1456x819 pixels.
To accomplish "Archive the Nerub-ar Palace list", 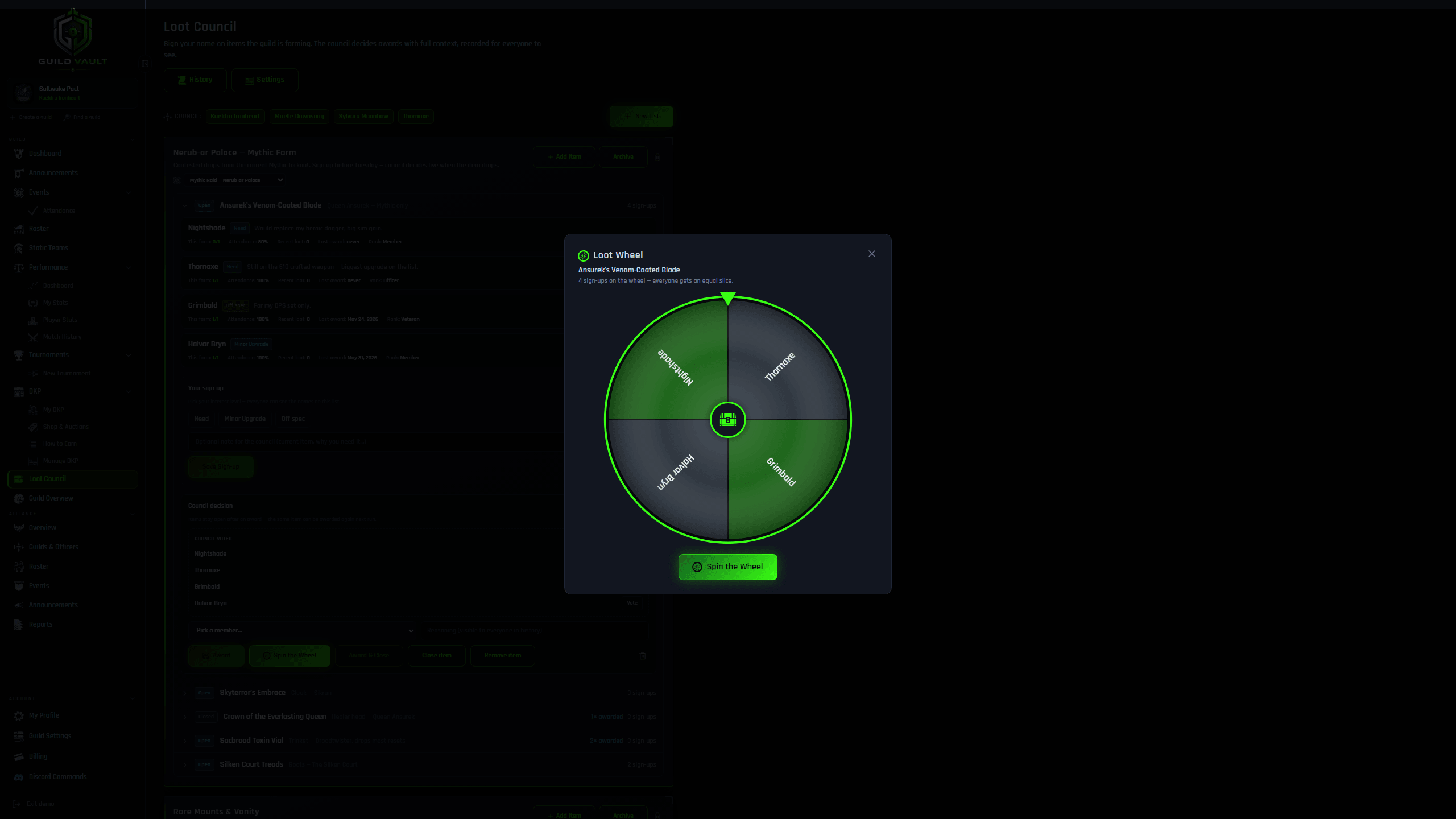I will point(623,157).
